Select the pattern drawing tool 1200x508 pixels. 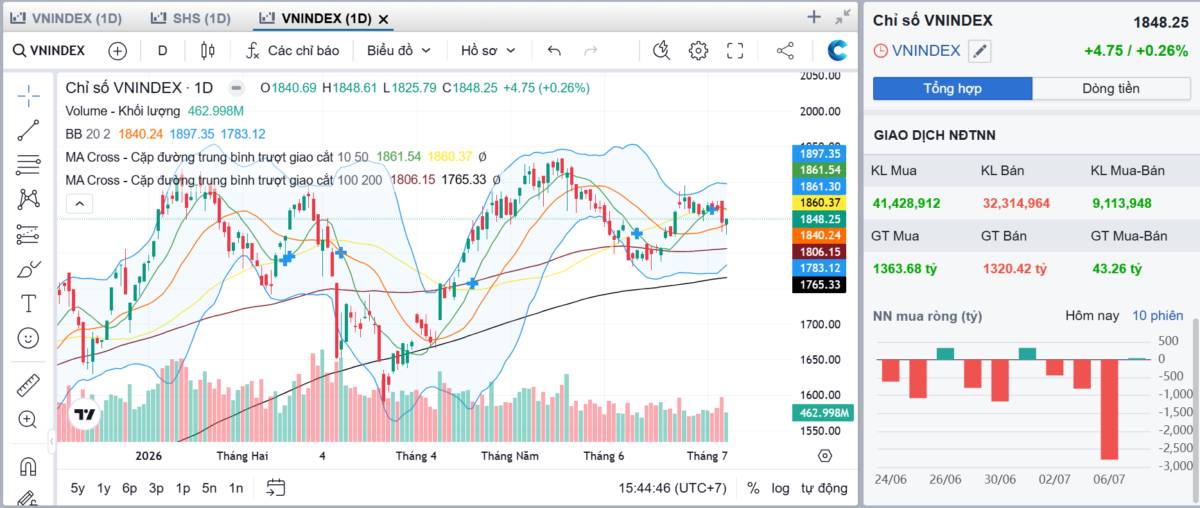pos(28,199)
